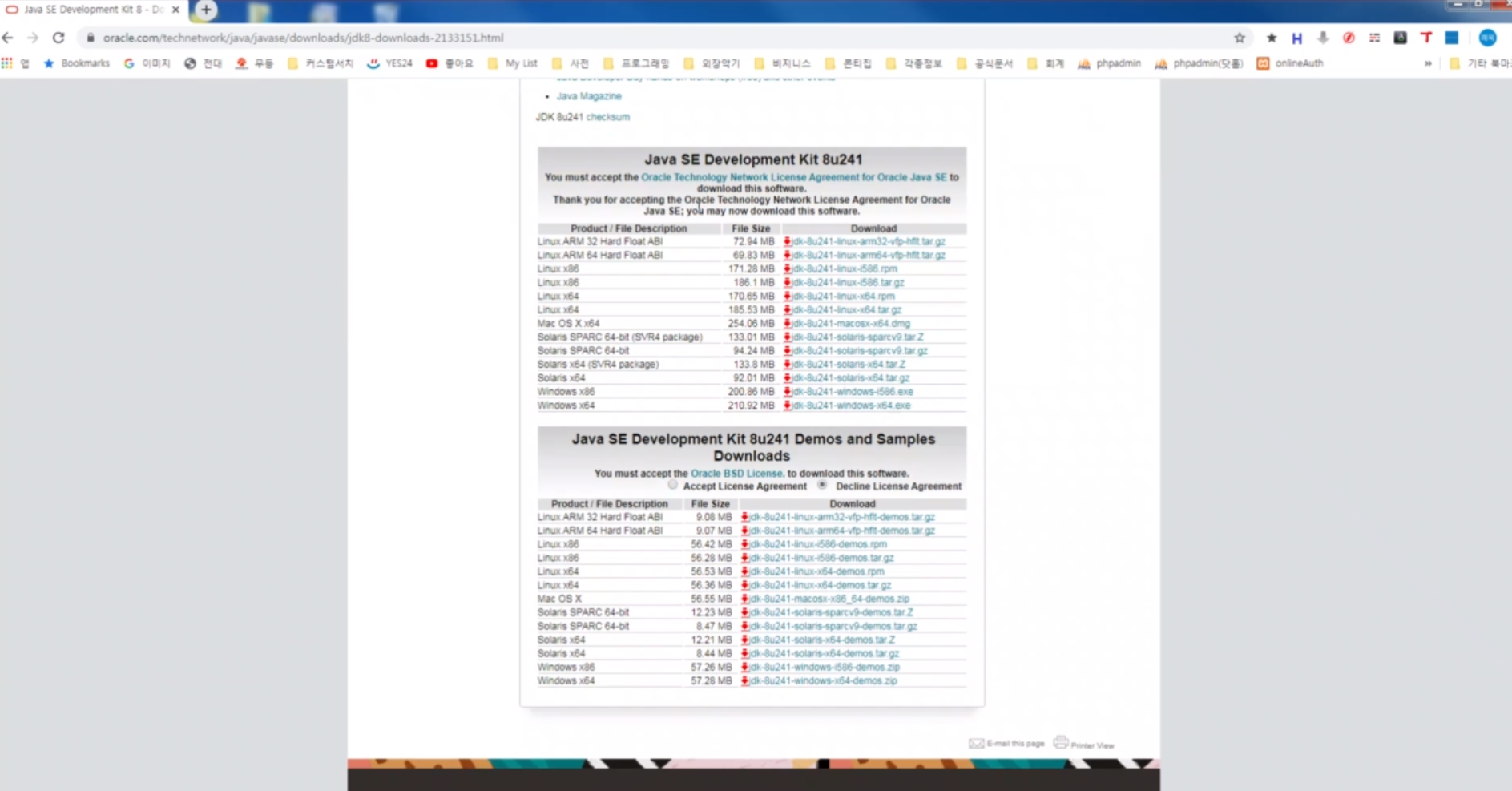Open the 기타 북마크 folder
This screenshot has height=791, width=1512.
pos(1481,63)
